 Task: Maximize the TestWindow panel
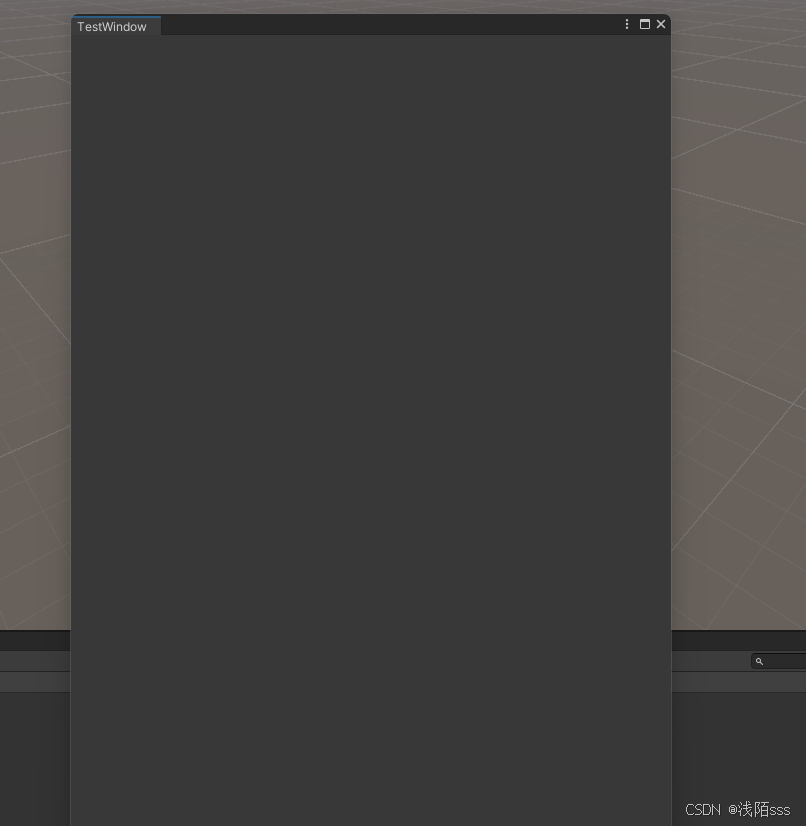[645, 24]
